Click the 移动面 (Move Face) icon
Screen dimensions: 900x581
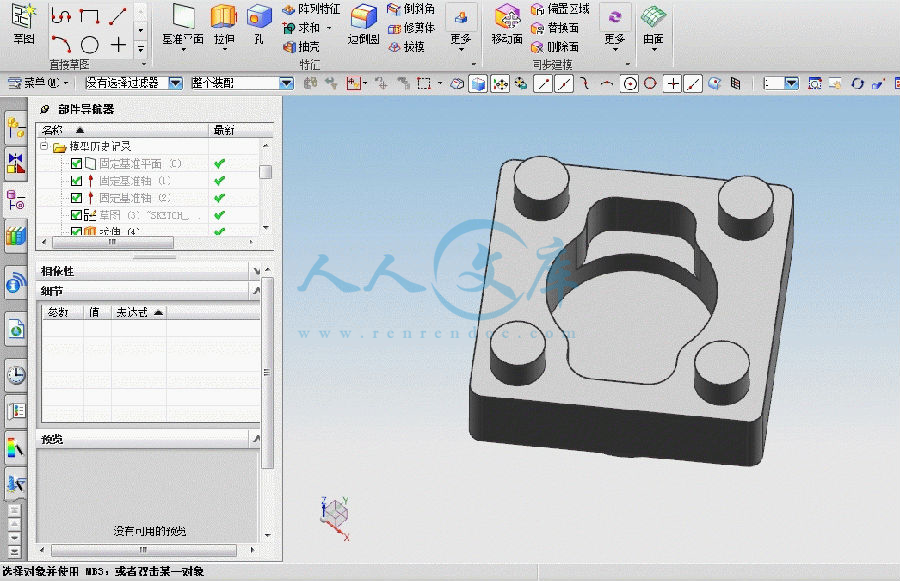507,17
